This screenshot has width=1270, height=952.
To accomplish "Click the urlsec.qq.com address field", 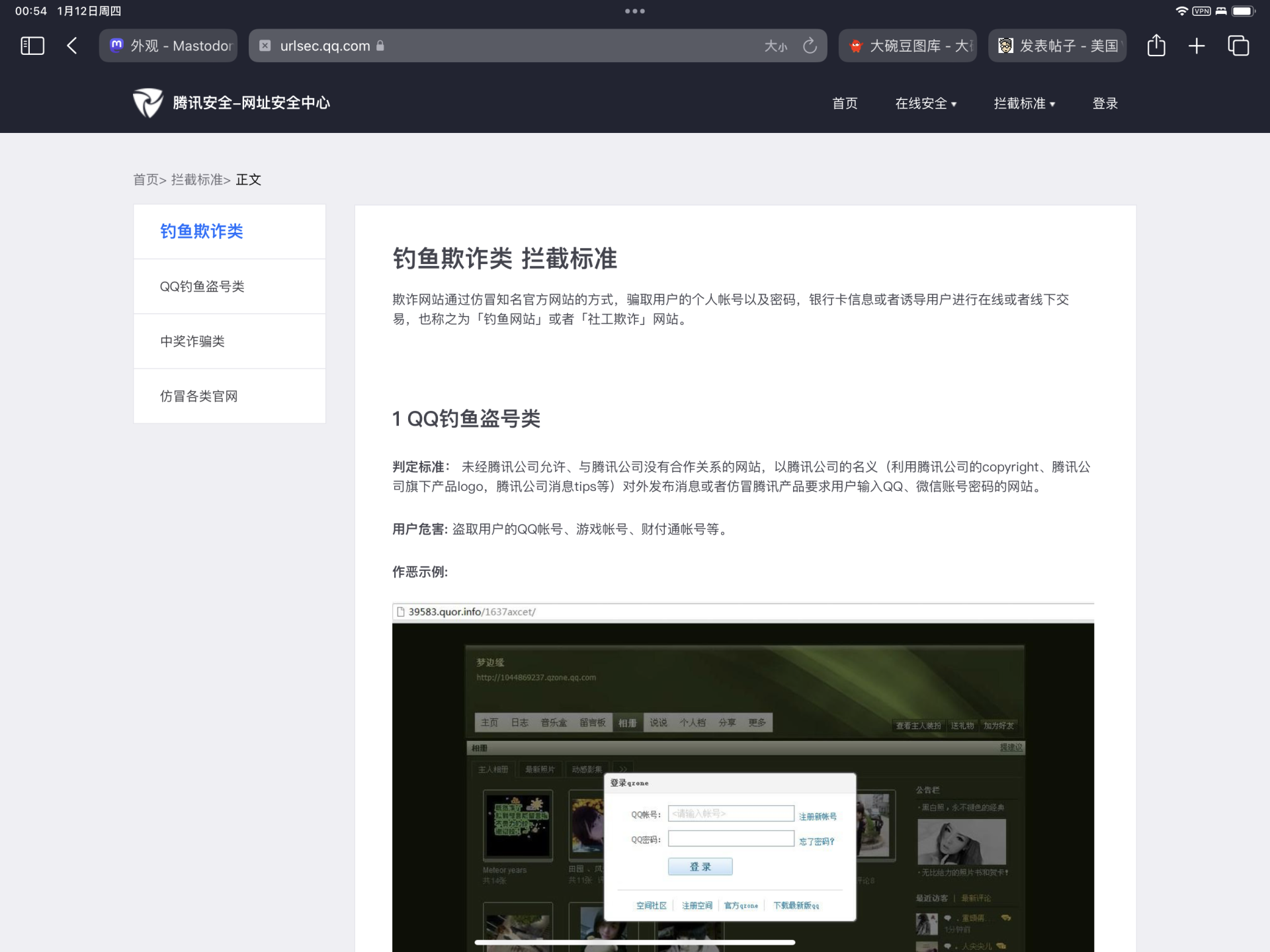I will [x=538, y=46].
